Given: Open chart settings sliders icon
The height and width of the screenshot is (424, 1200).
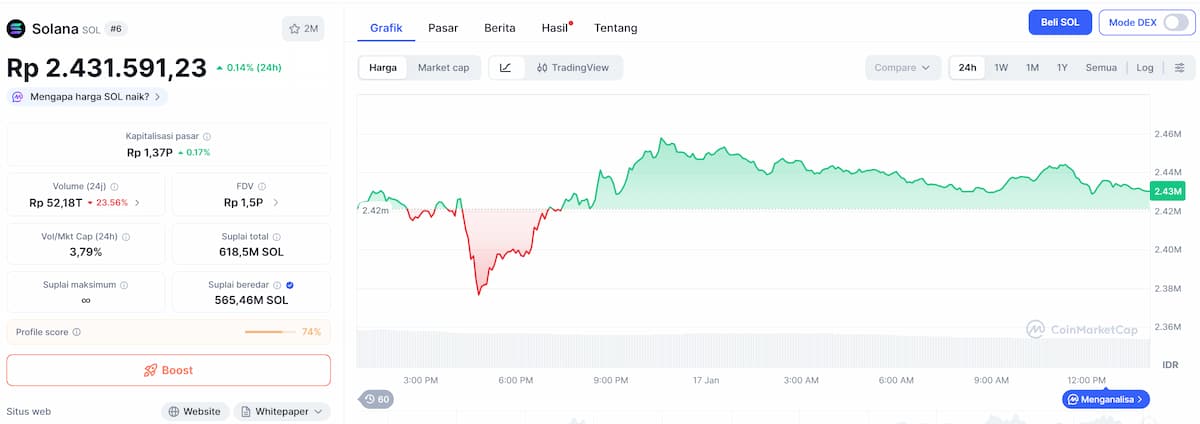Looking at the screenshot, I should point(1180,68).
